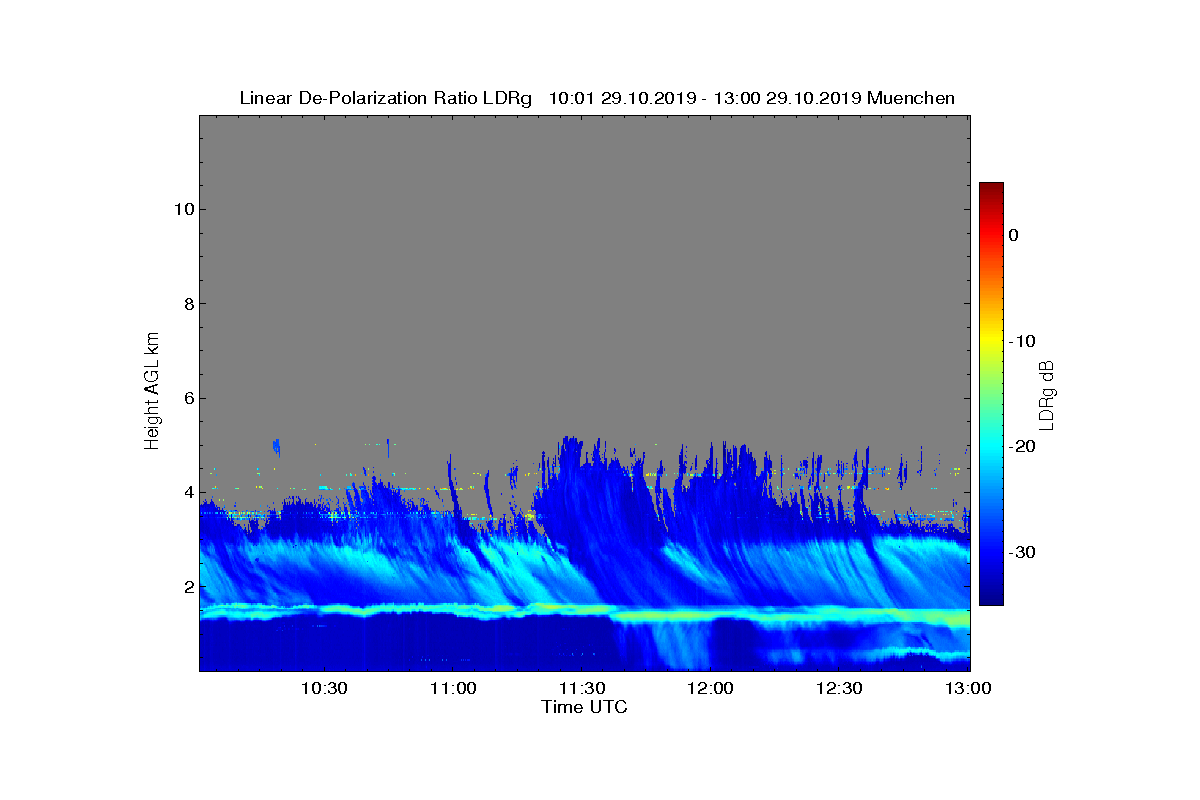This screenshot has height=800, width=1200.
Task: Click the height tick label 2
Action: (188, 587)
